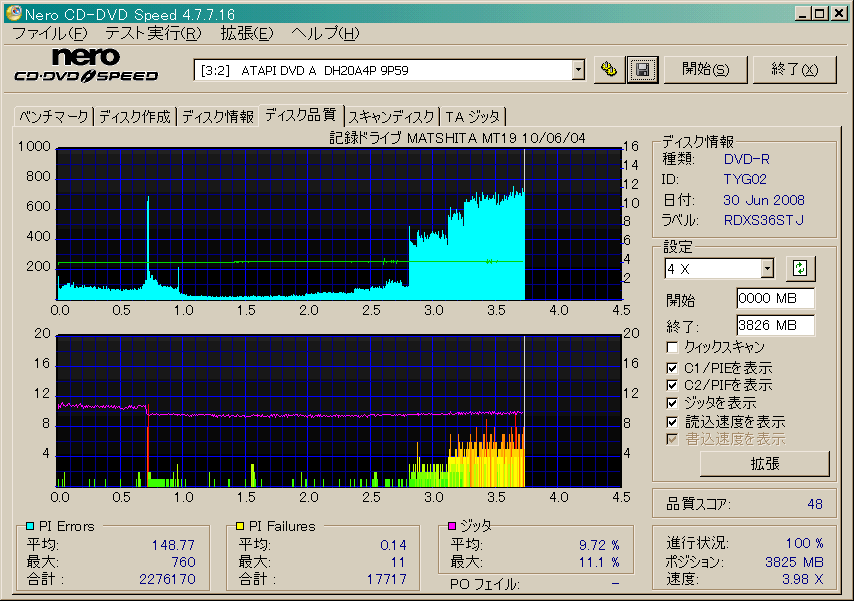Click the green refresh speed icon
Screen dimensions: 854x601
pos(800,268)
